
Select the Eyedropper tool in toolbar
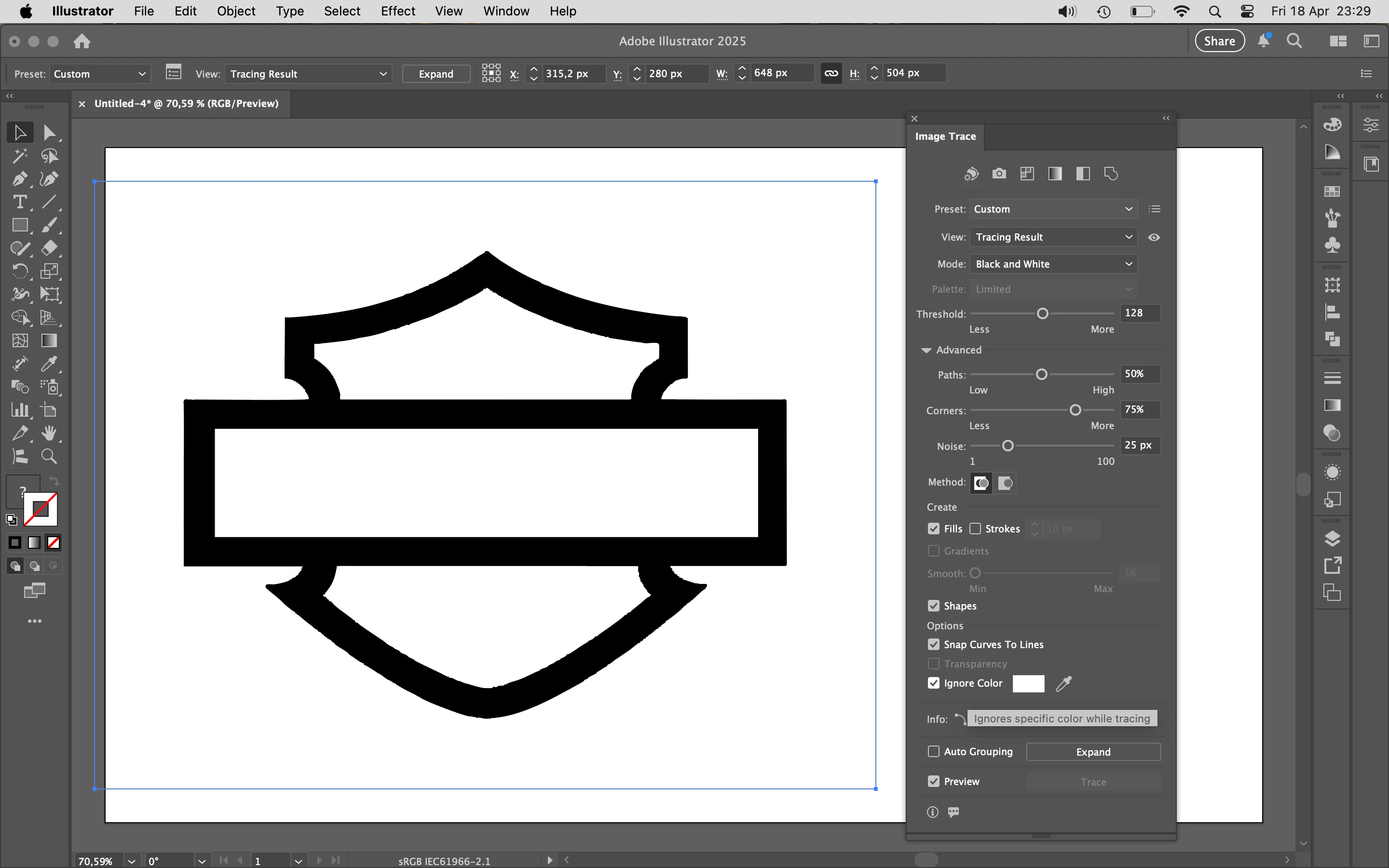[49, 364]
